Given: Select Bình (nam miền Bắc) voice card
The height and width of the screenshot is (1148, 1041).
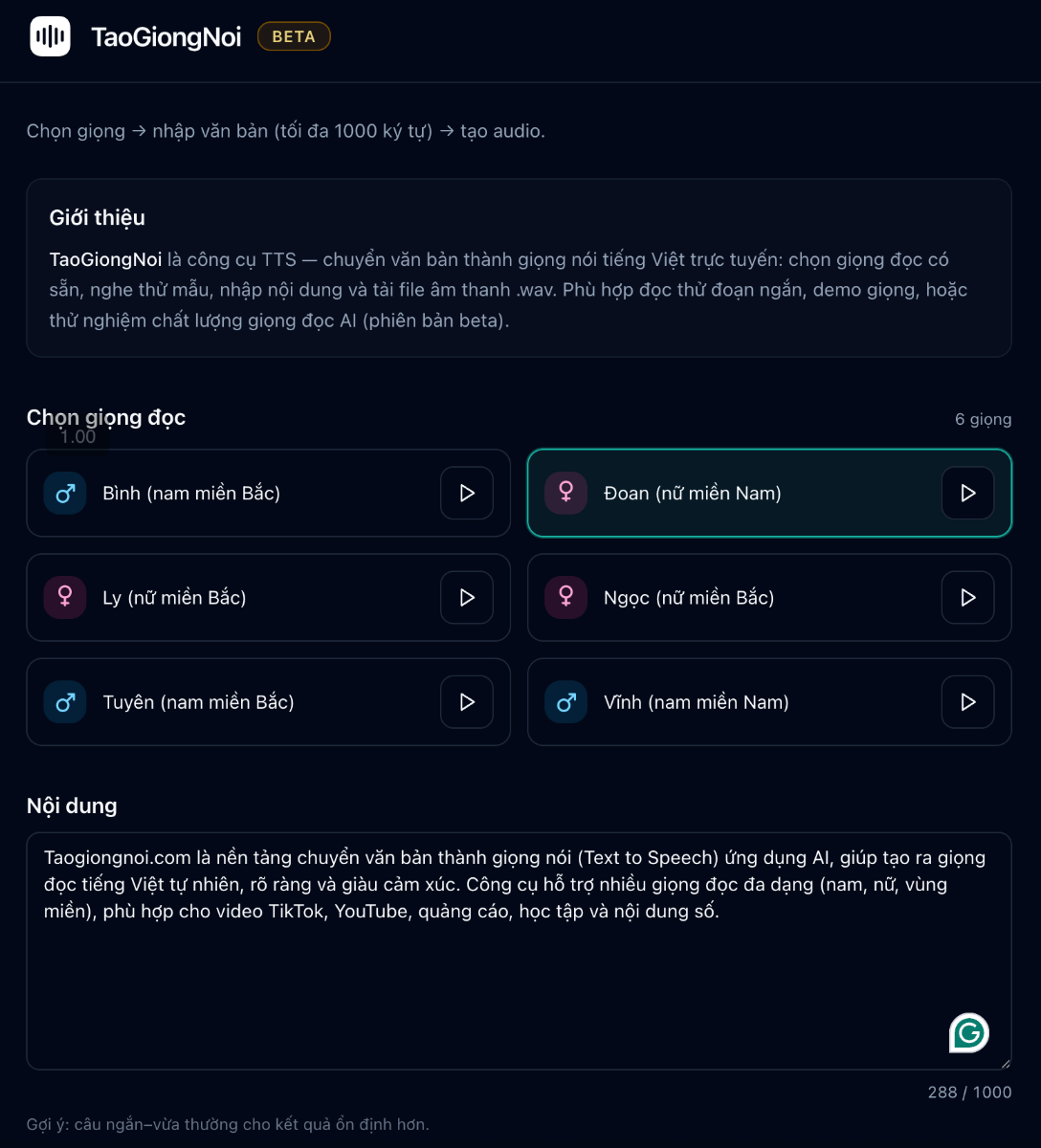Looking at the screenshot, I should click(x=269, y=493).
